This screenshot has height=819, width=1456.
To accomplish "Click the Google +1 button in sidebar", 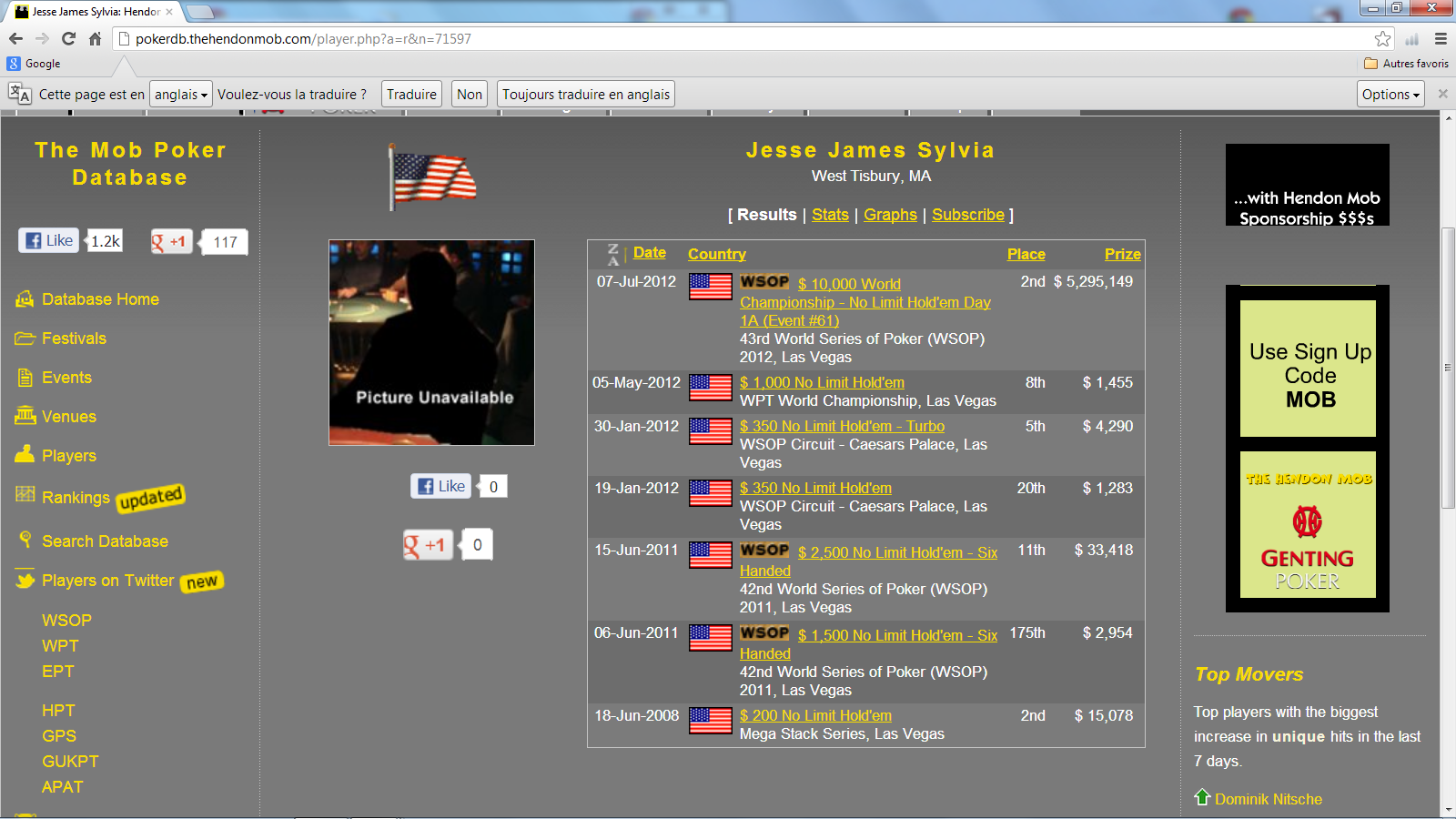I will click(x=171, y=241).
